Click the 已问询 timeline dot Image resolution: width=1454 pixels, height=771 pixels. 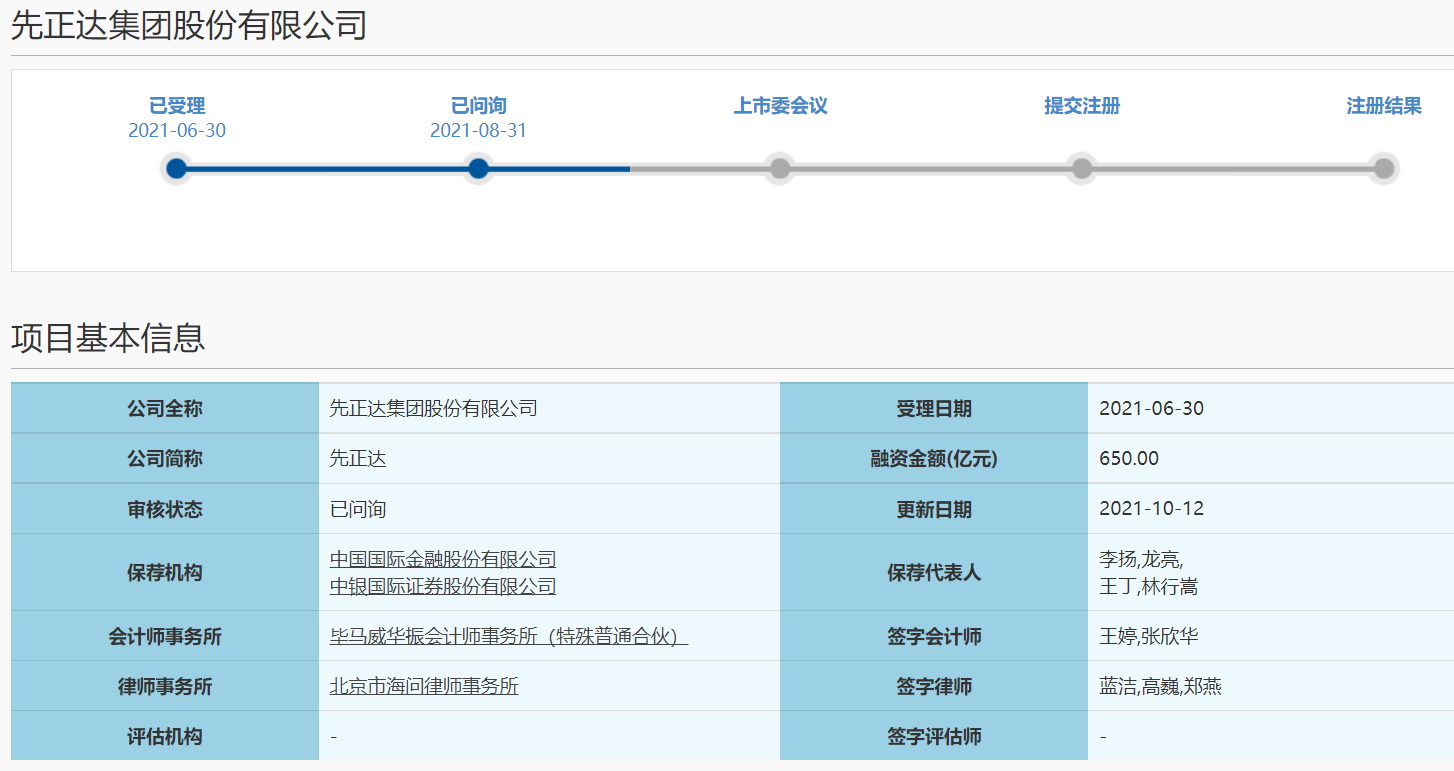(x=479, y=168)
